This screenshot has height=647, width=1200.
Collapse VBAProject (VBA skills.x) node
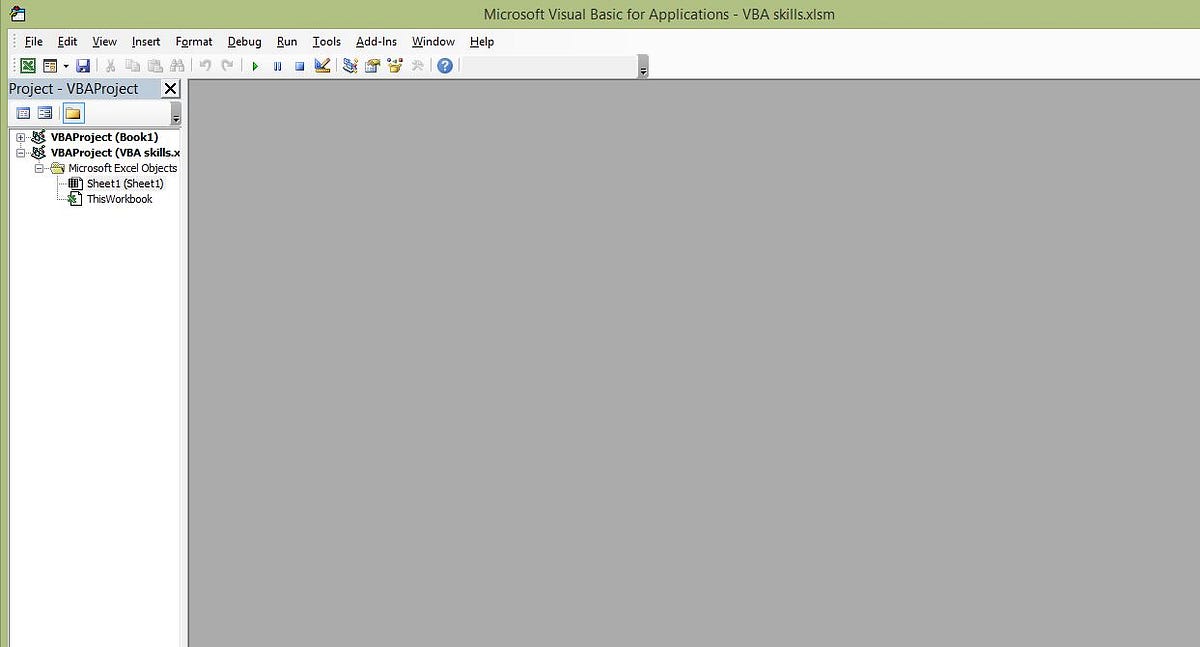(21, 152)
